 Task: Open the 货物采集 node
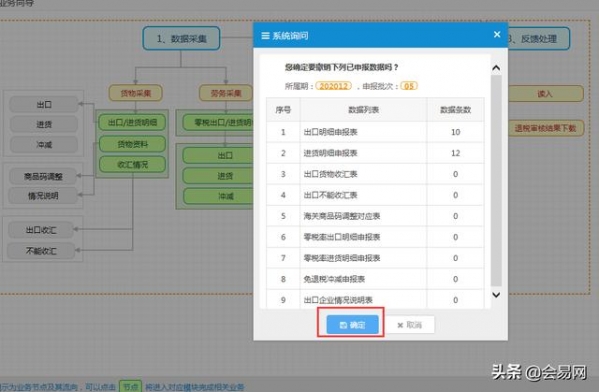136,93
